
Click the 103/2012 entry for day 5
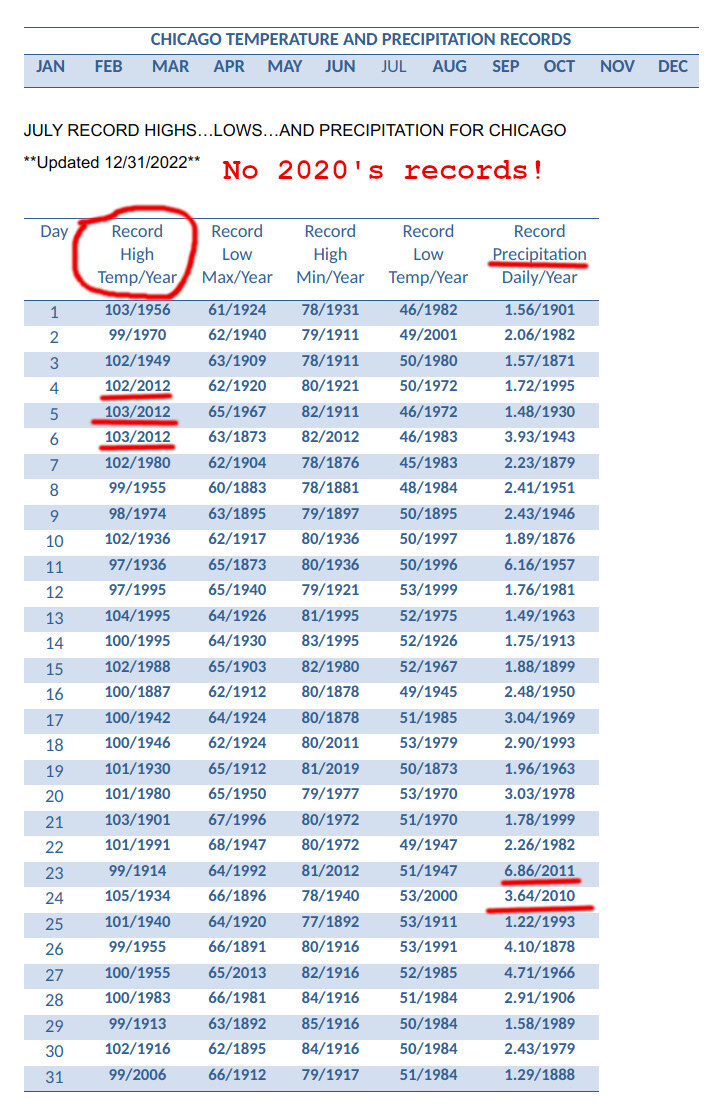139,411
